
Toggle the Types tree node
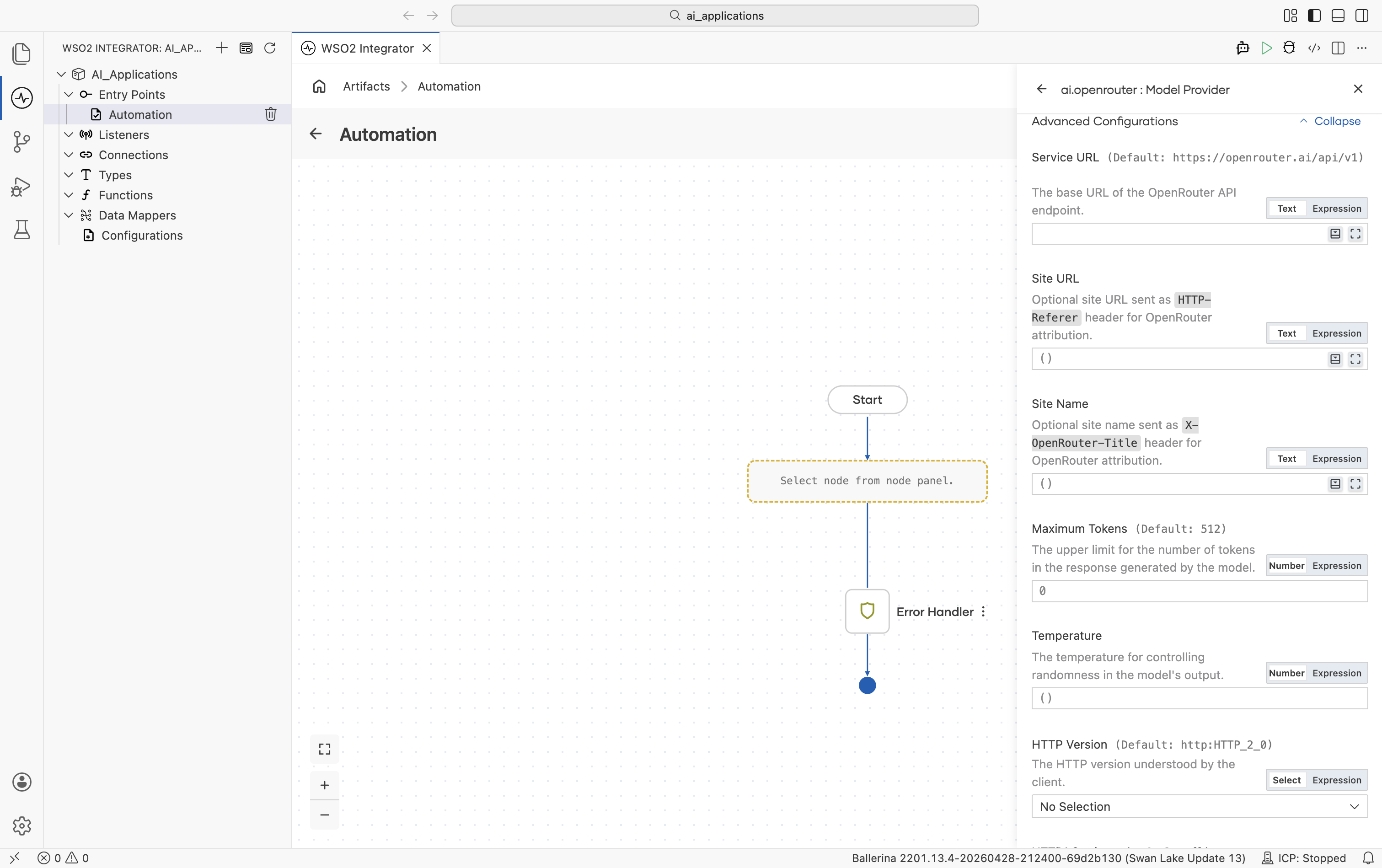pos(68,175)
